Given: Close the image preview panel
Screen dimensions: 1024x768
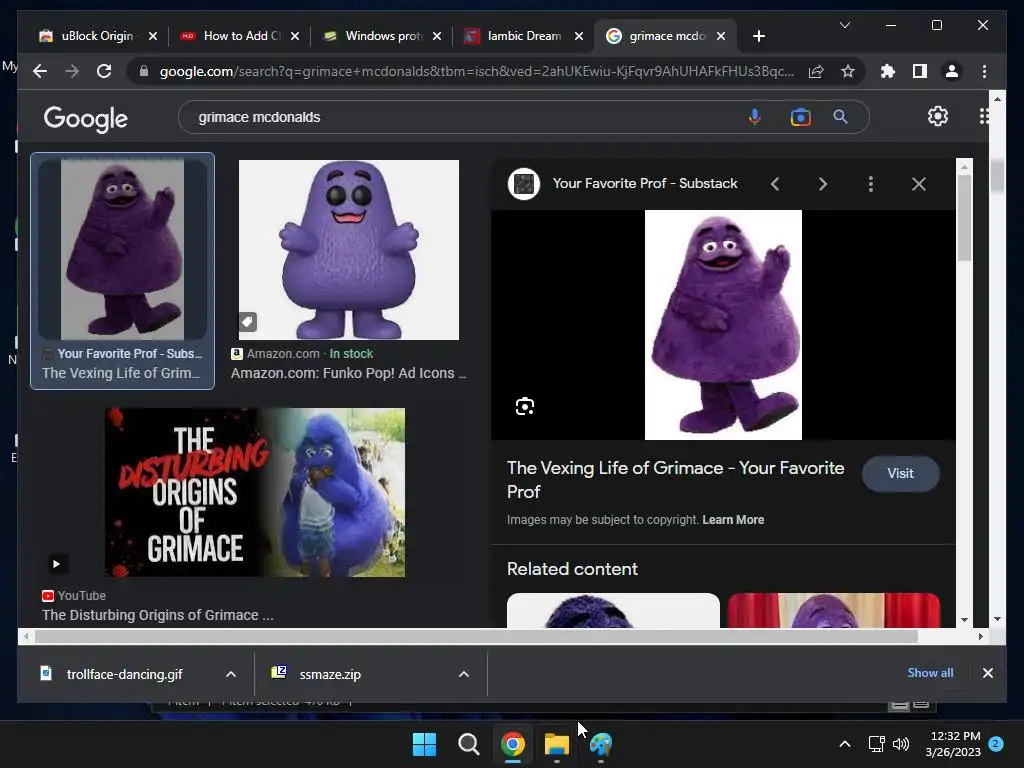Looking at the screenshot, I should pyautogui.click(x=919, y=184).
